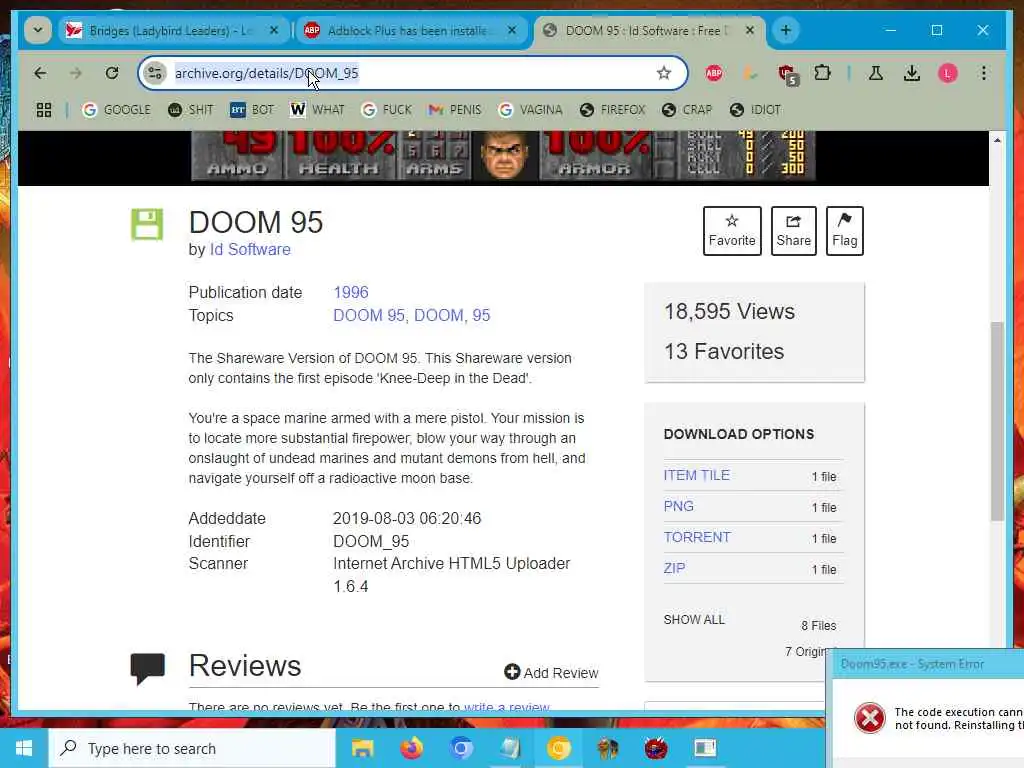
Task: Open the tab search dropdown arrow
Action: click(x=38, y=30)
